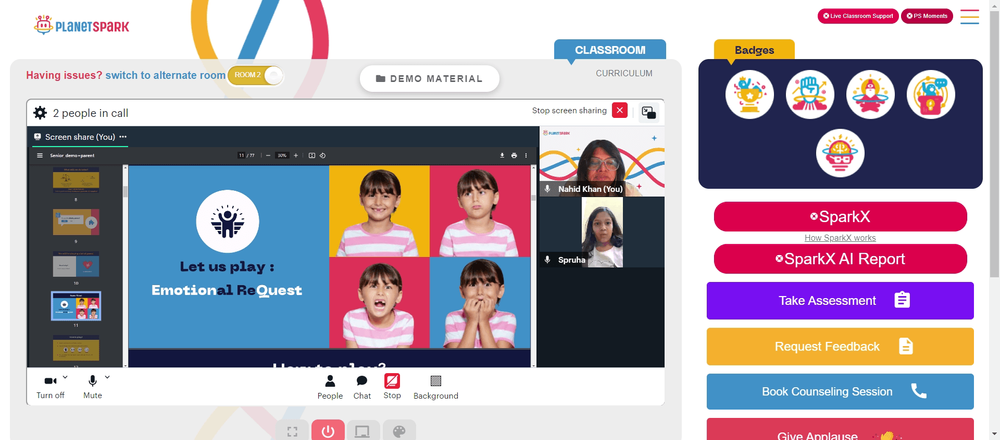Click the trophy badge icon
The image size is (1000, 440).
(x=749, y=94)
